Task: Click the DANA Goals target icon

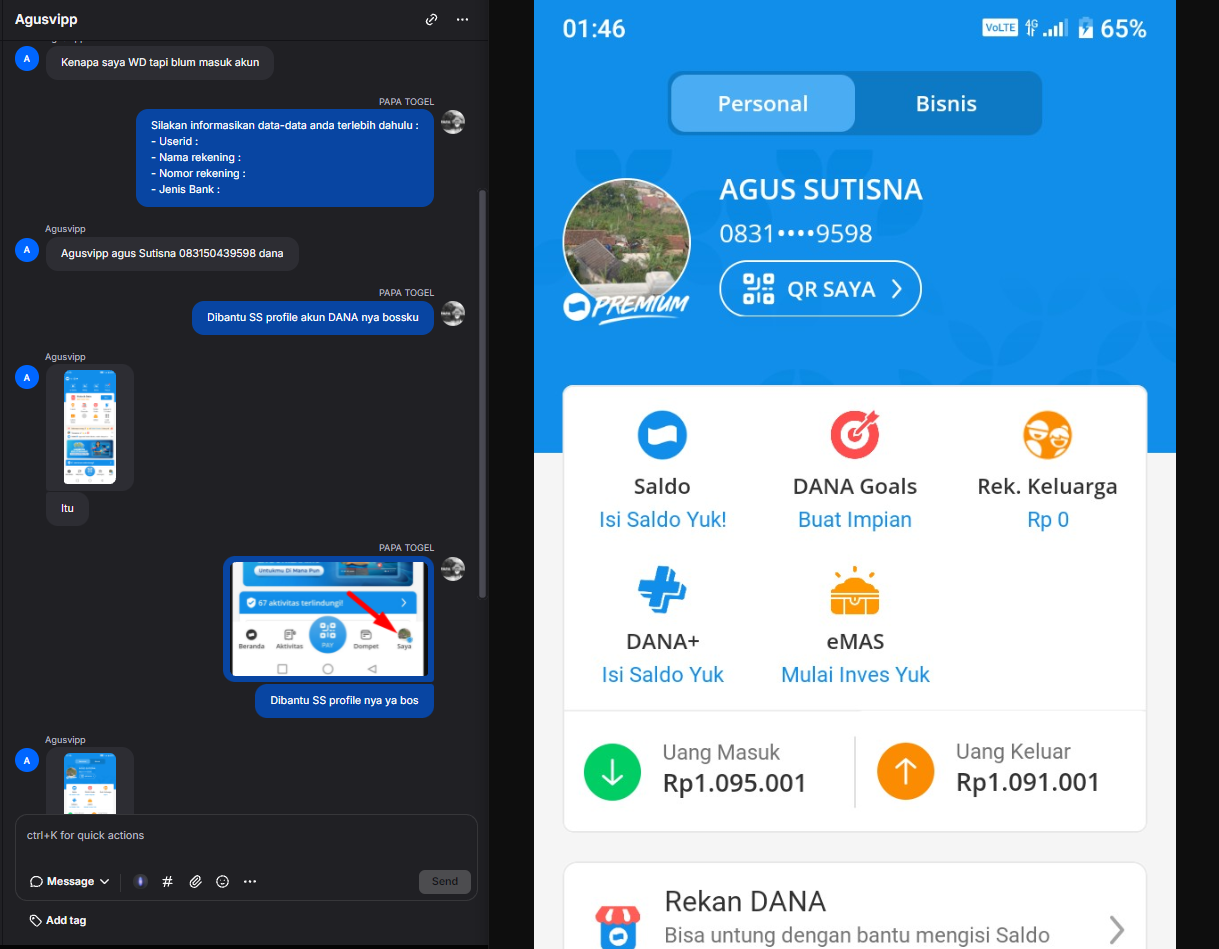Action: (x=855, y=435)
